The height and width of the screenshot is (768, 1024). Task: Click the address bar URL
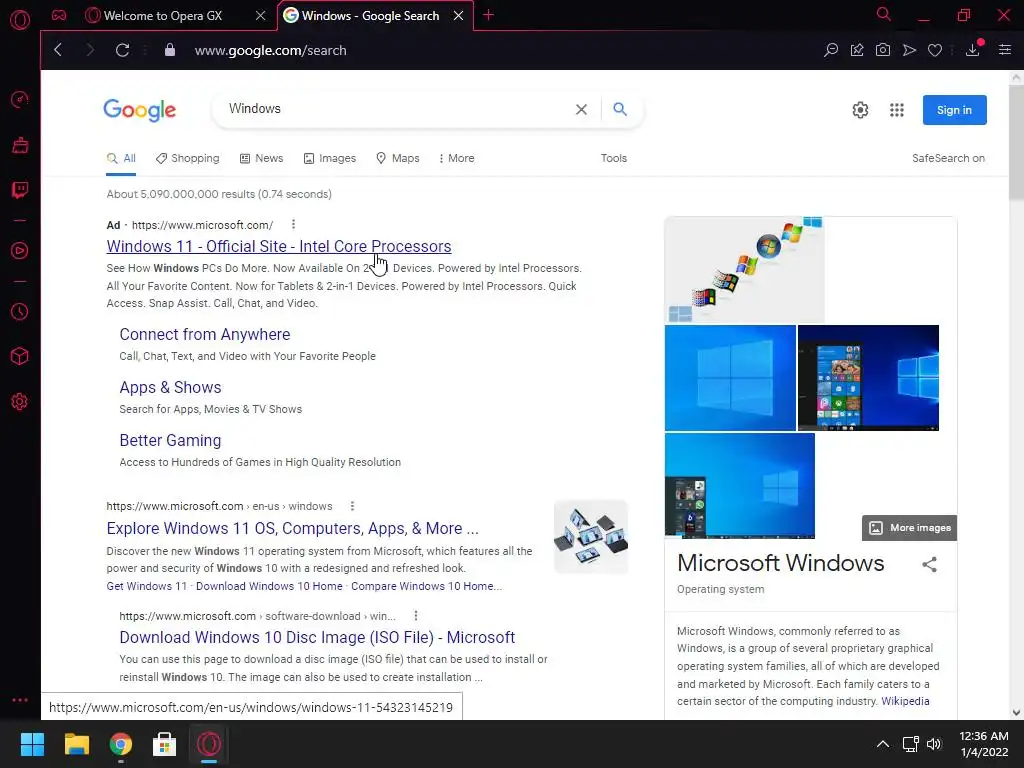270,50
